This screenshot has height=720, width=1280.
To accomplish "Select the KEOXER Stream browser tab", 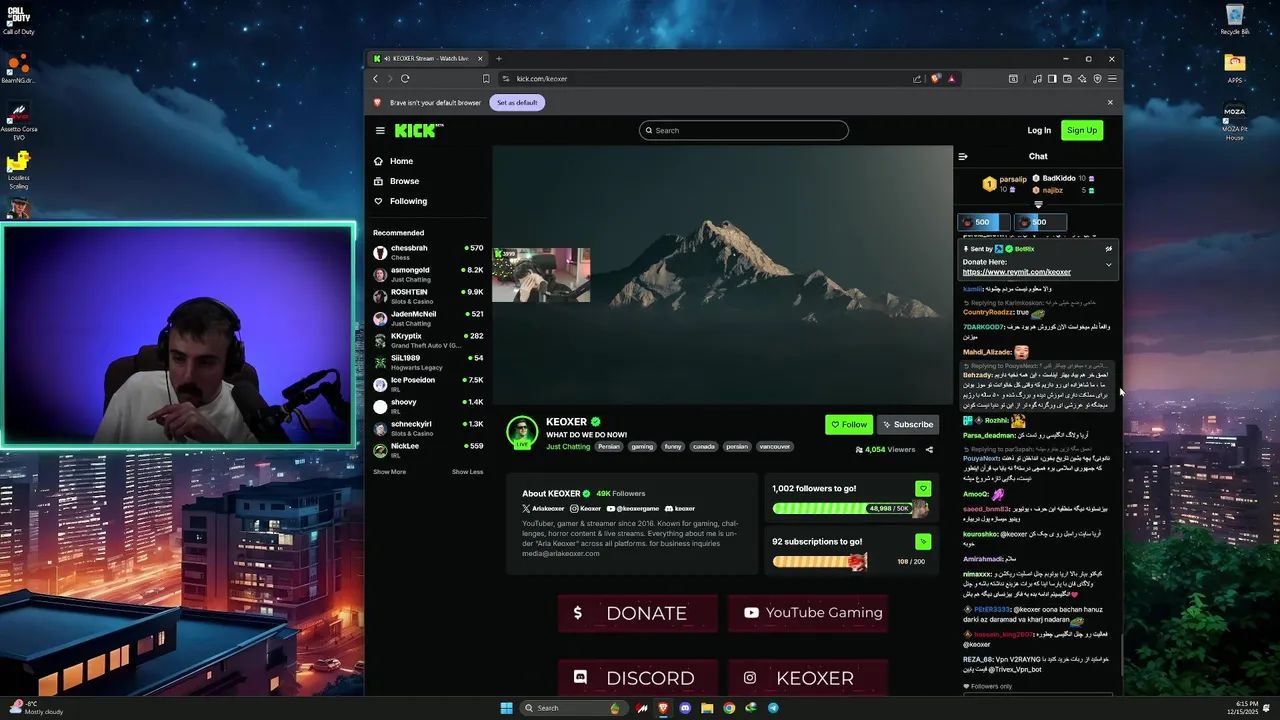I will click(427, 58).
